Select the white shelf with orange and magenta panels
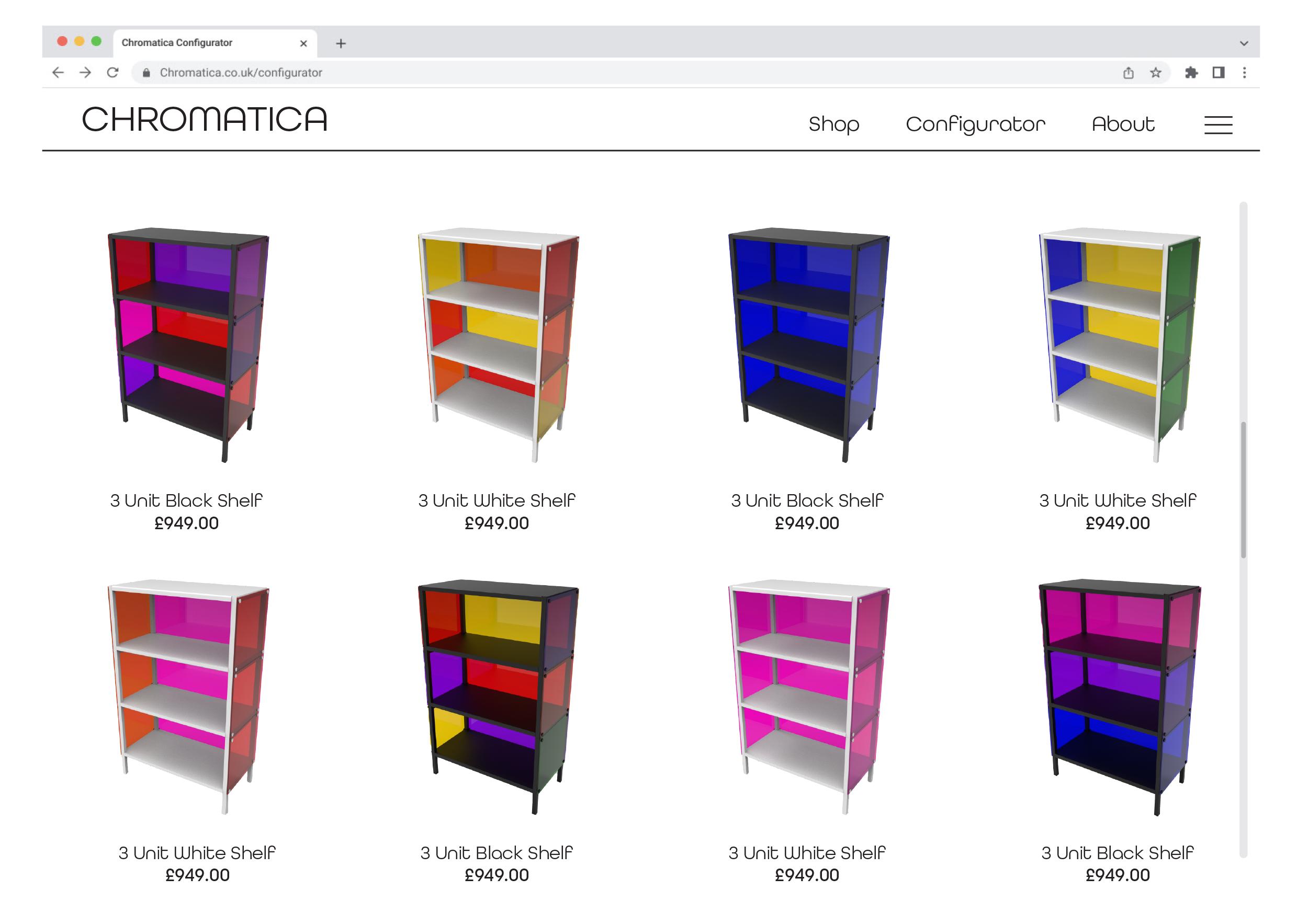The height and width of the screenshot is (924, 1308). click(188, 698)
